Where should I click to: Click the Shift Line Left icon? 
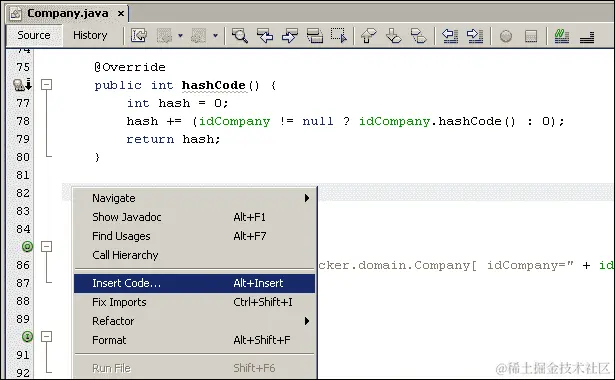pos(450,36)
